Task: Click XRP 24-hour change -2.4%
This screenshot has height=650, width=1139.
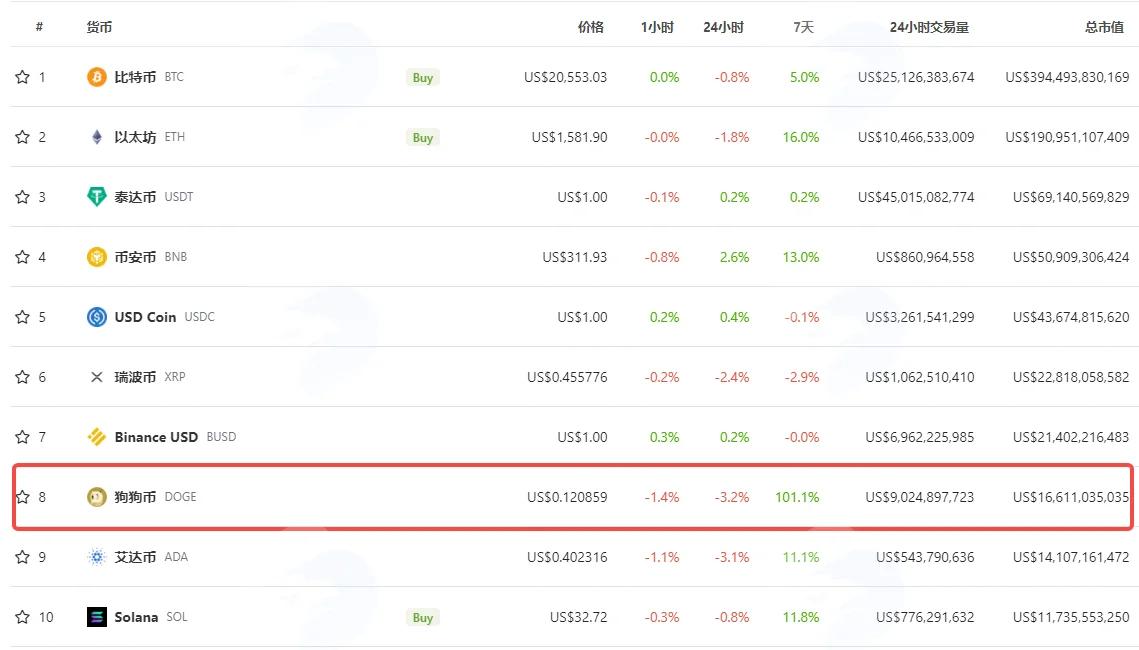Action: click(731, 377)
